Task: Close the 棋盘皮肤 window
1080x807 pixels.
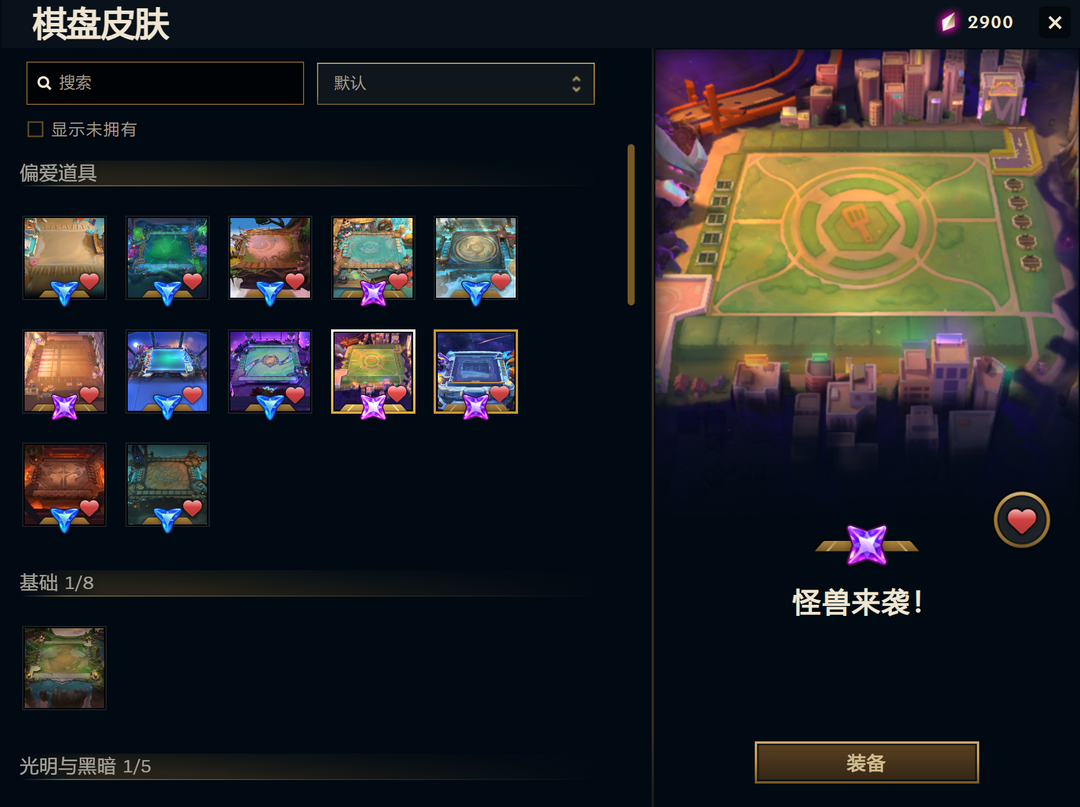Action: (1055, 23)
